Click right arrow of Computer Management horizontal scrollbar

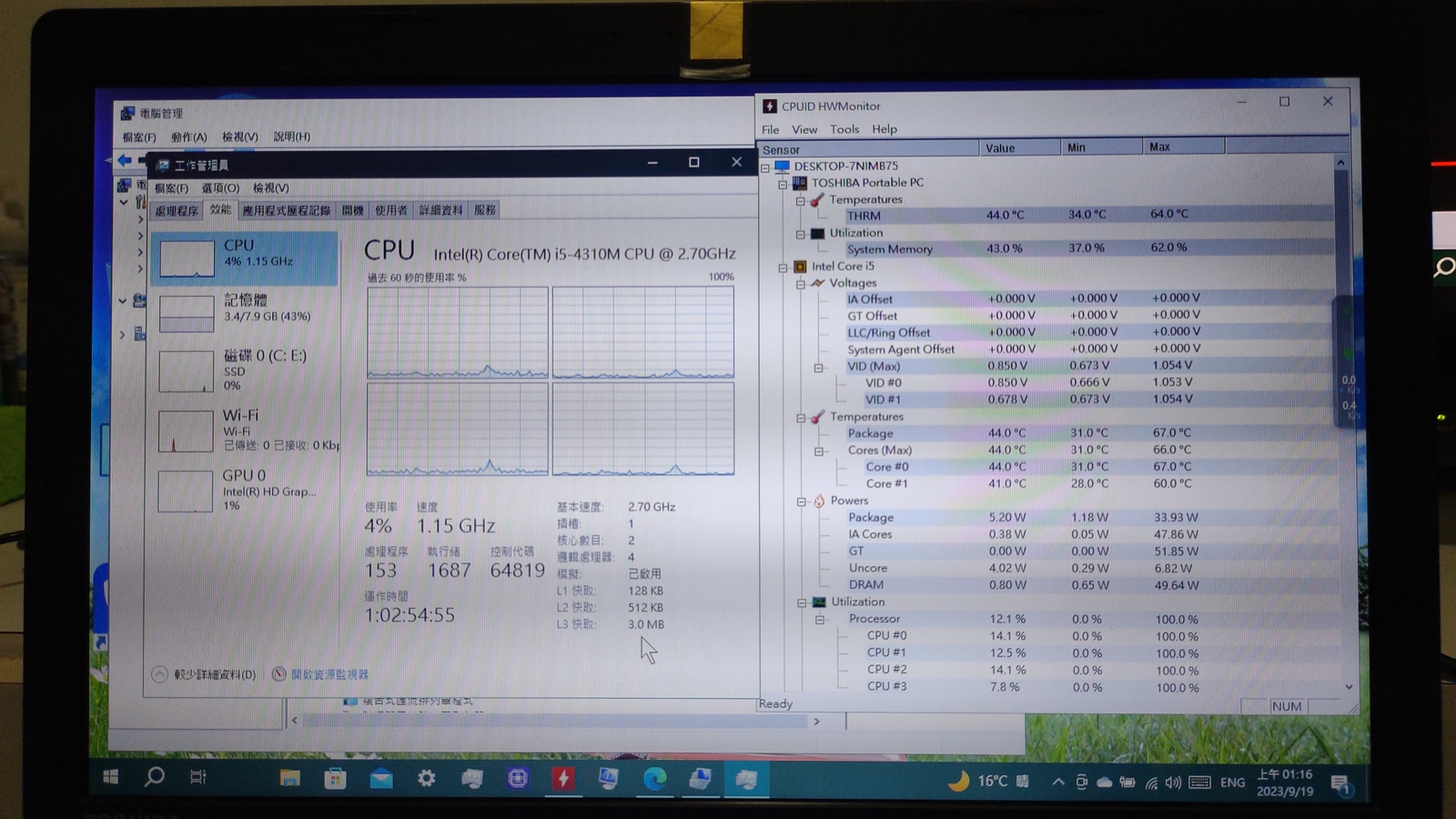816,721
